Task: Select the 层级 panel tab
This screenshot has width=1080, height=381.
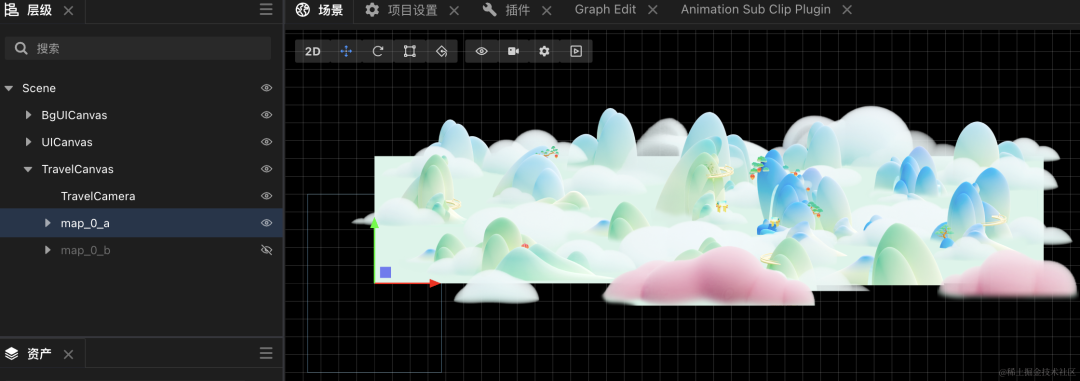Action: pyautogui.click(x=39, y=10)
